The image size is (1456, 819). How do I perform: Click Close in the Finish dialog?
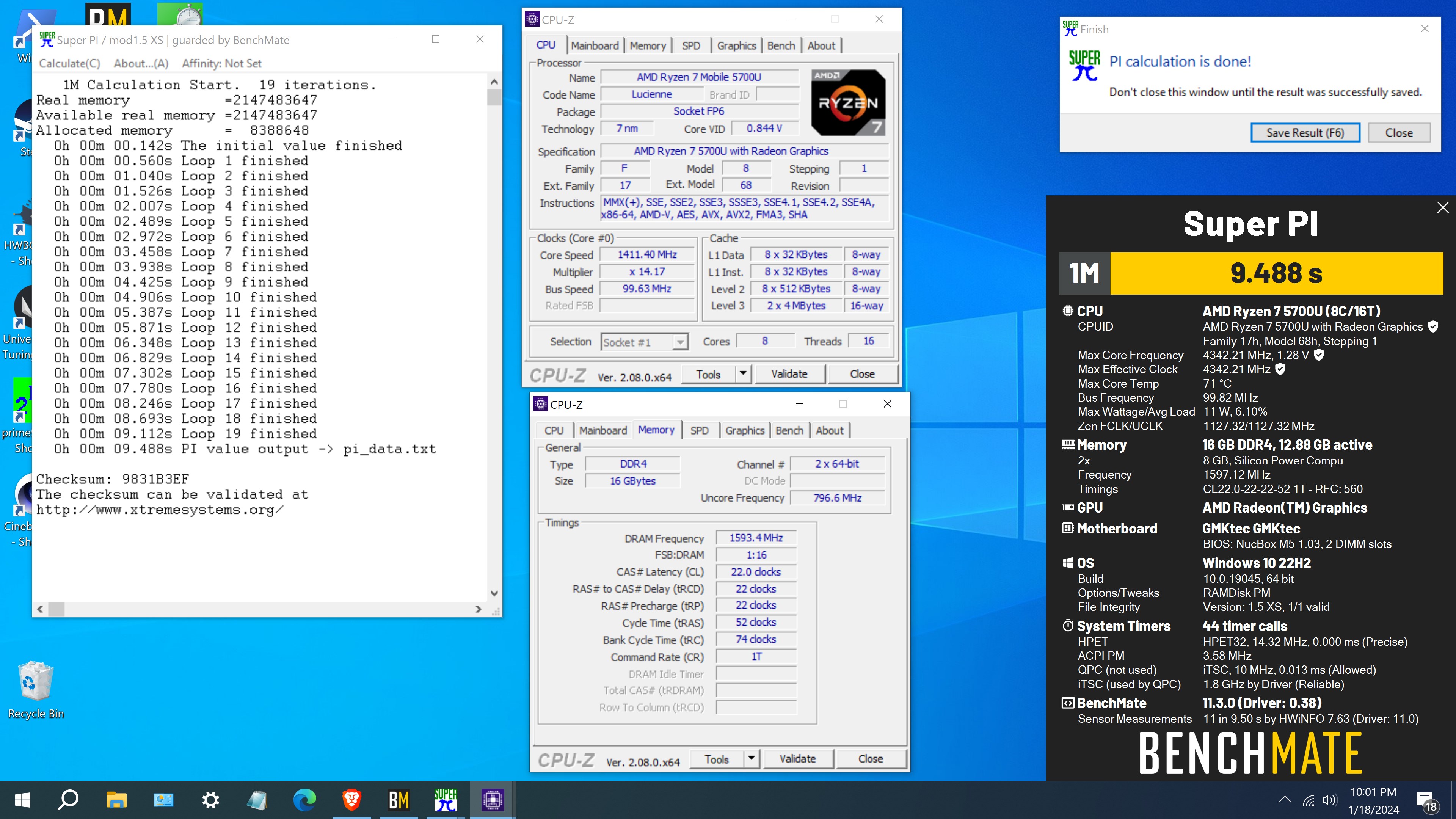pos(1399,133)
